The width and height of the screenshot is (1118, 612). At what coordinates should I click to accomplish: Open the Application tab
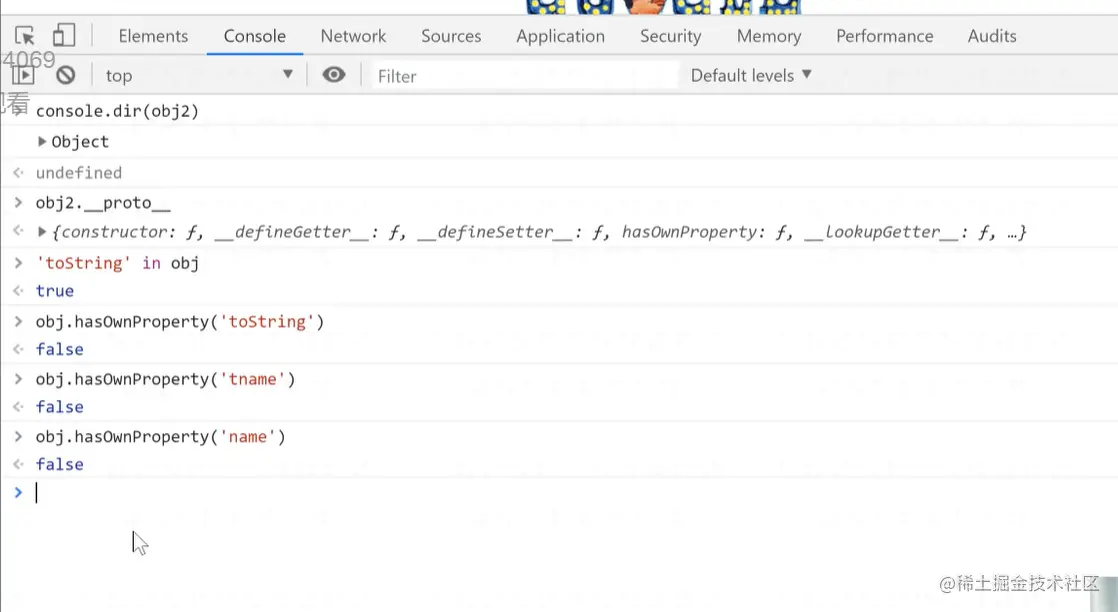560,36
